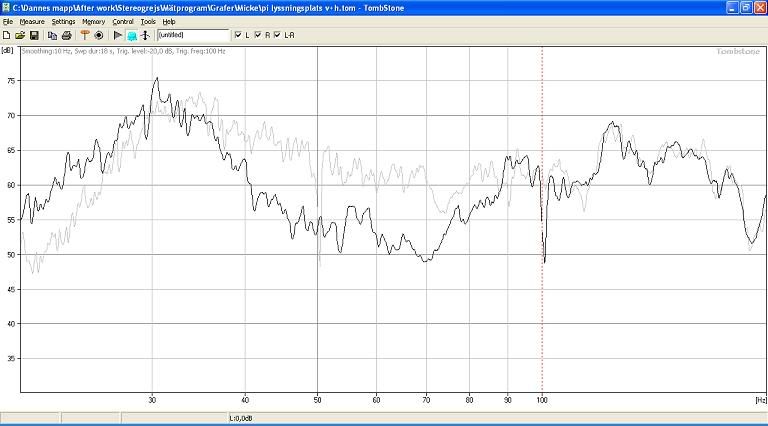Click the black anchor-shaped icon beside the name field

click(x=145, y=35)
